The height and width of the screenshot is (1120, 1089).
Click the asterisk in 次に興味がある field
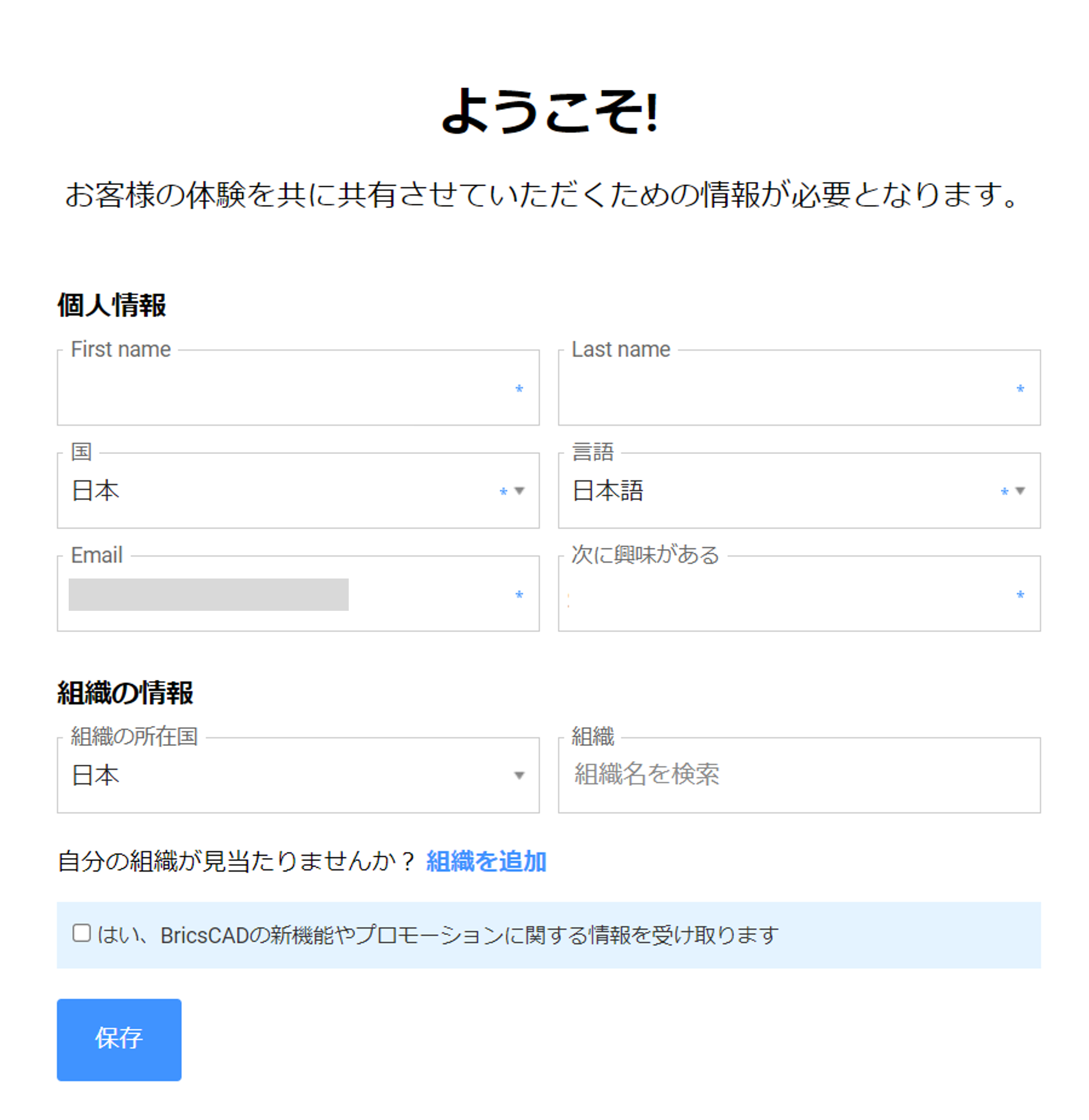coord(1020,595)
